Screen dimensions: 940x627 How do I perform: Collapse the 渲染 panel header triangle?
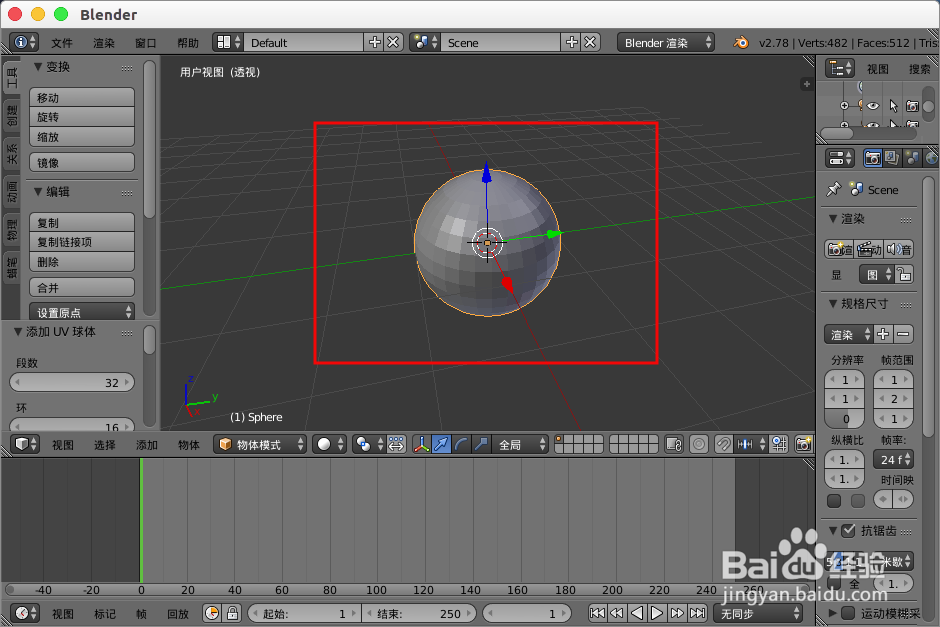point(831,219)
